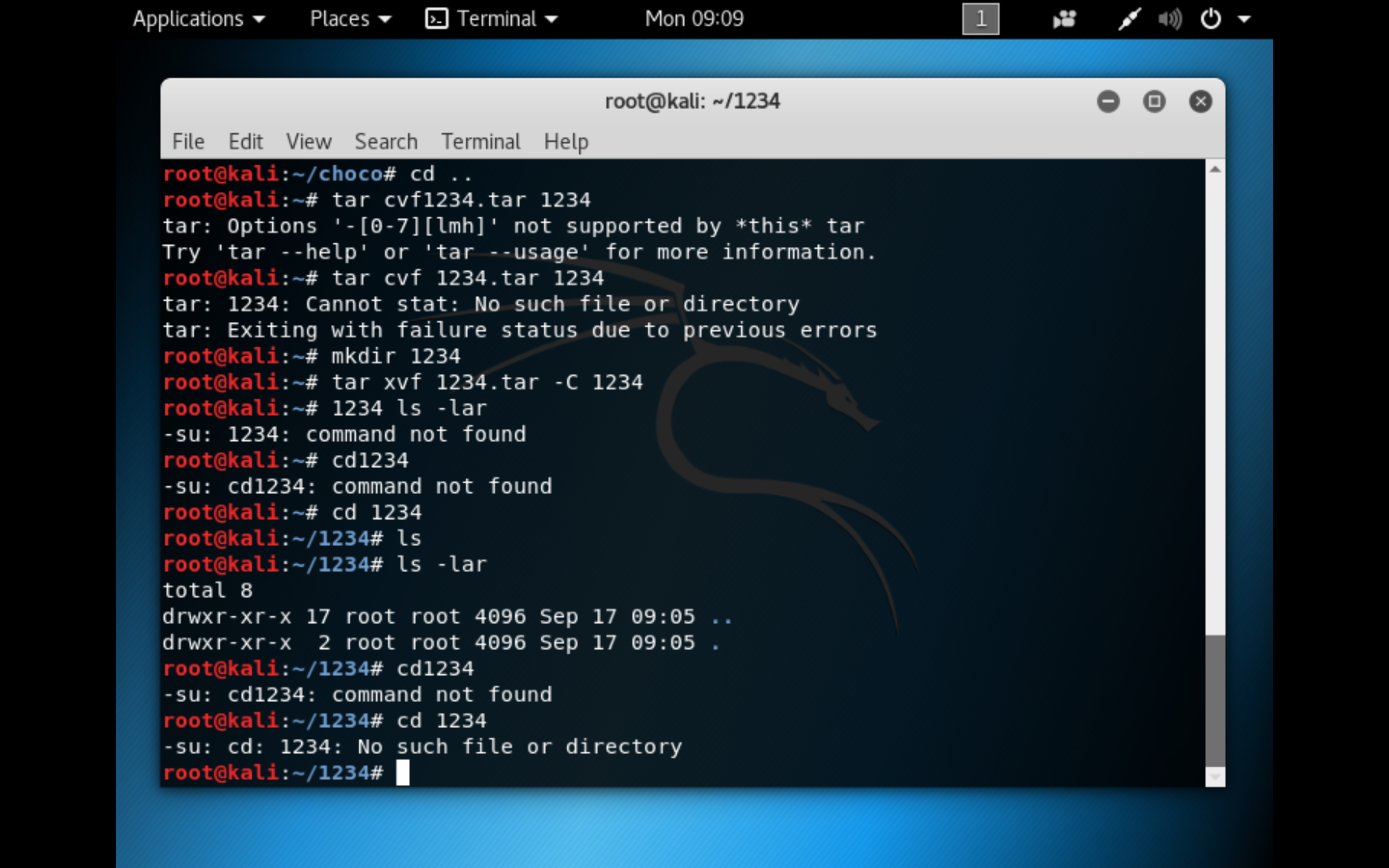Click the title 'root@kali: ~/1234'
The image size is (1389, 868).
coord(692,102)
